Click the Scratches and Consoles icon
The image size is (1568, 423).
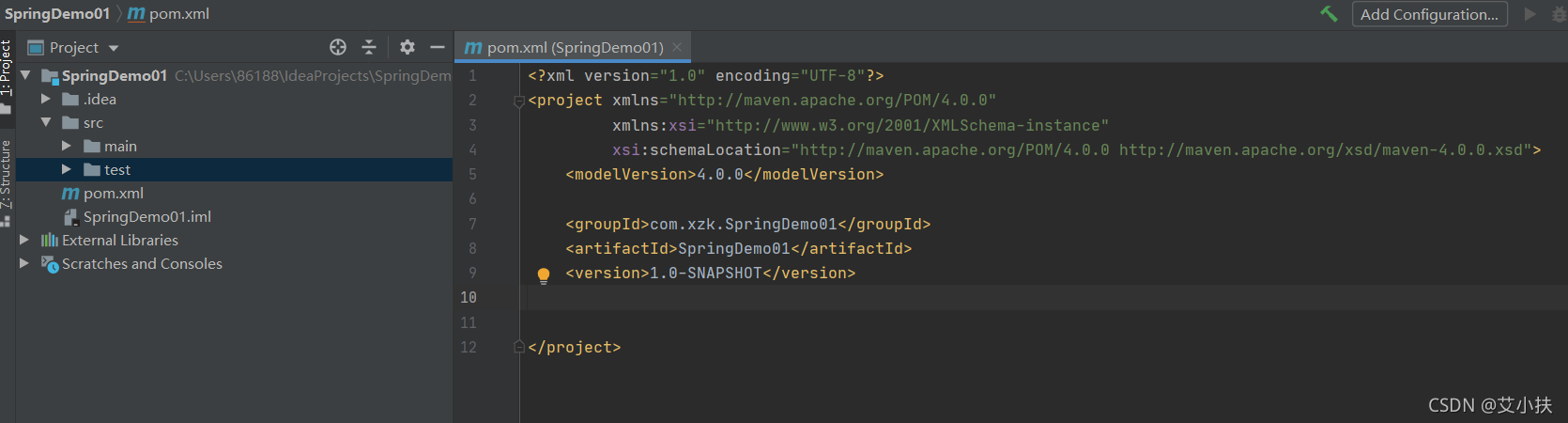coord(50,264)
